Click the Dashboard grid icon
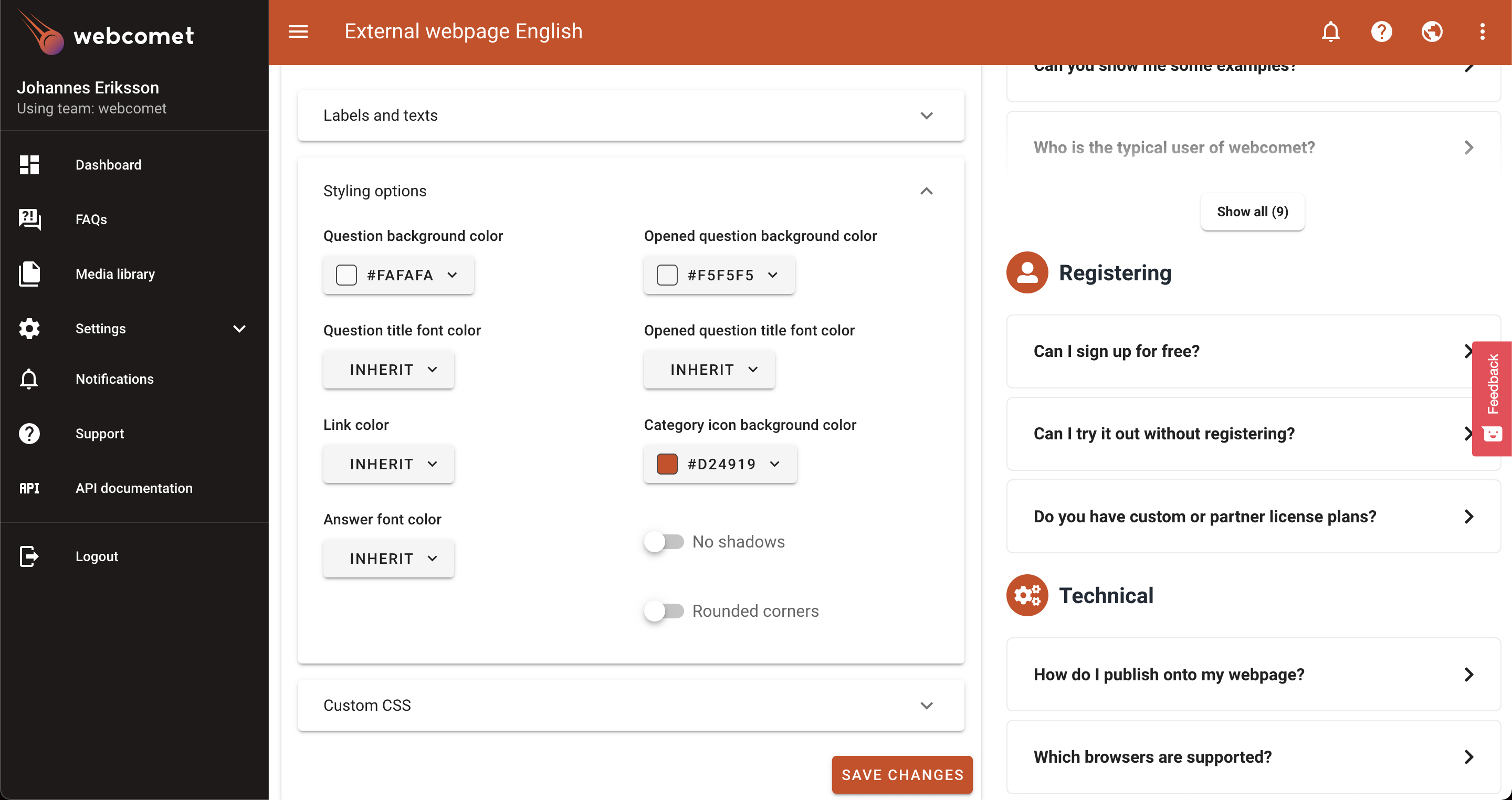 (x=29, y=165)
